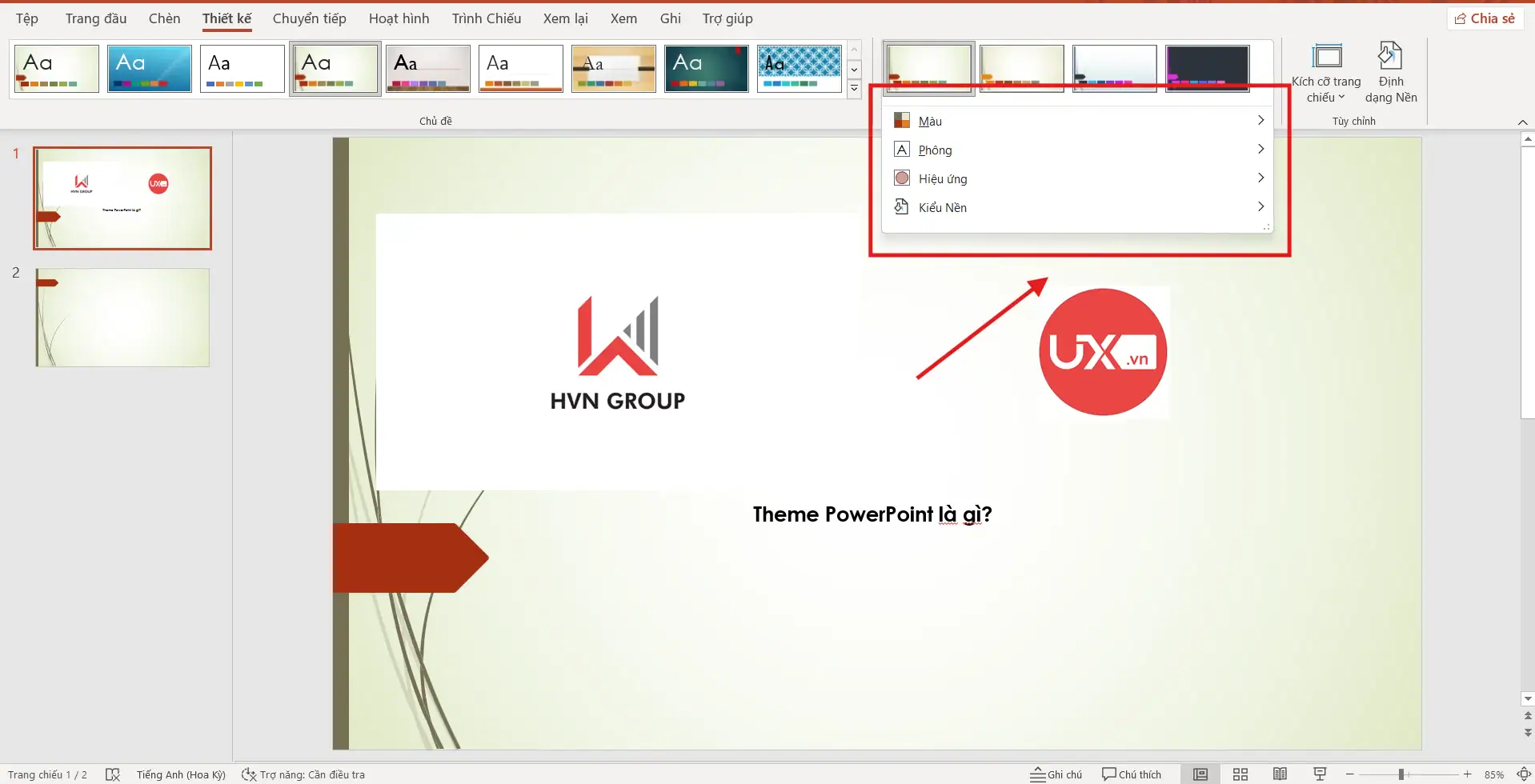This screenshot has width=1535, height=784.
Task: Expand the chevron beside Màu
Action: pyautogui.click(x=1260, y=120)
